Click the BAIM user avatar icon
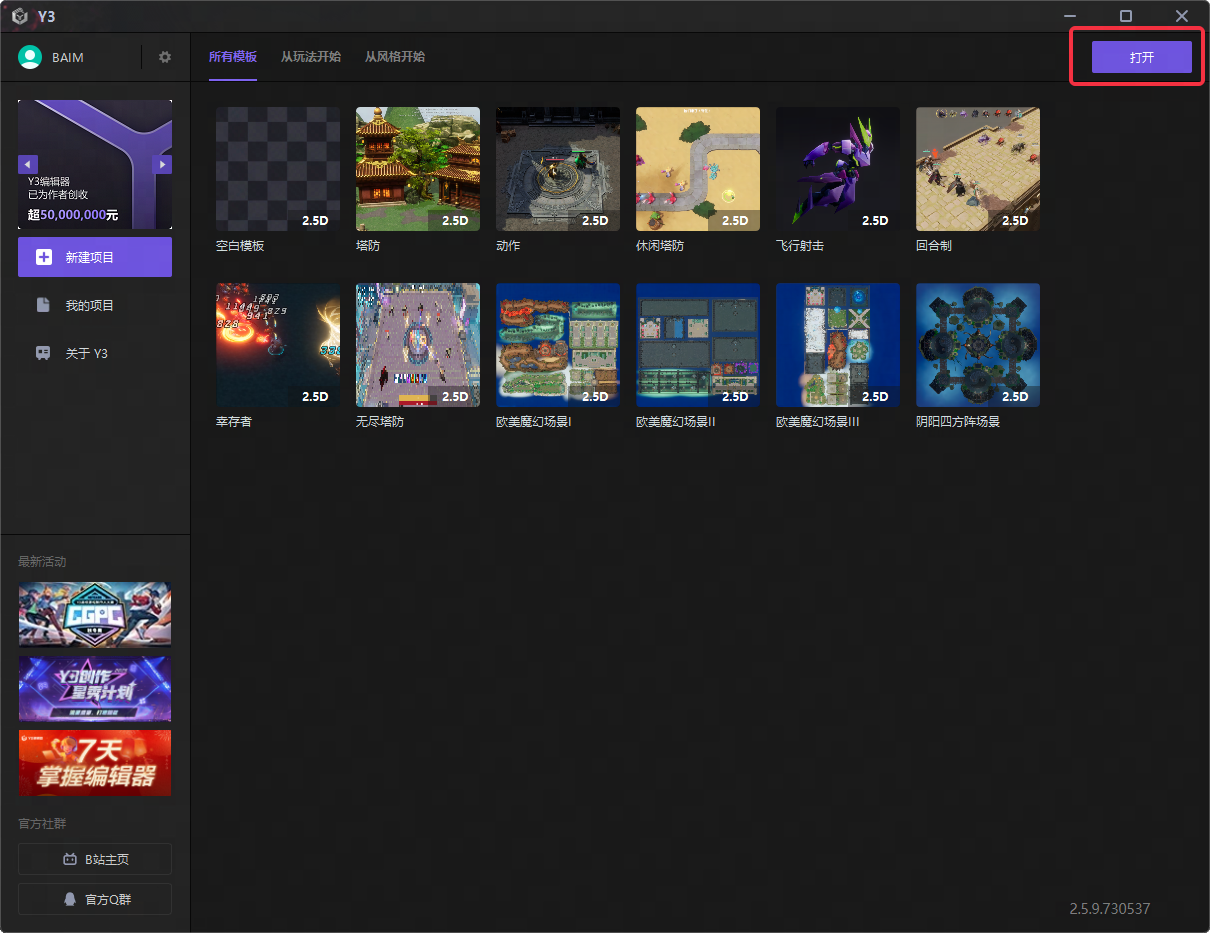 click(x=30, y=57)
